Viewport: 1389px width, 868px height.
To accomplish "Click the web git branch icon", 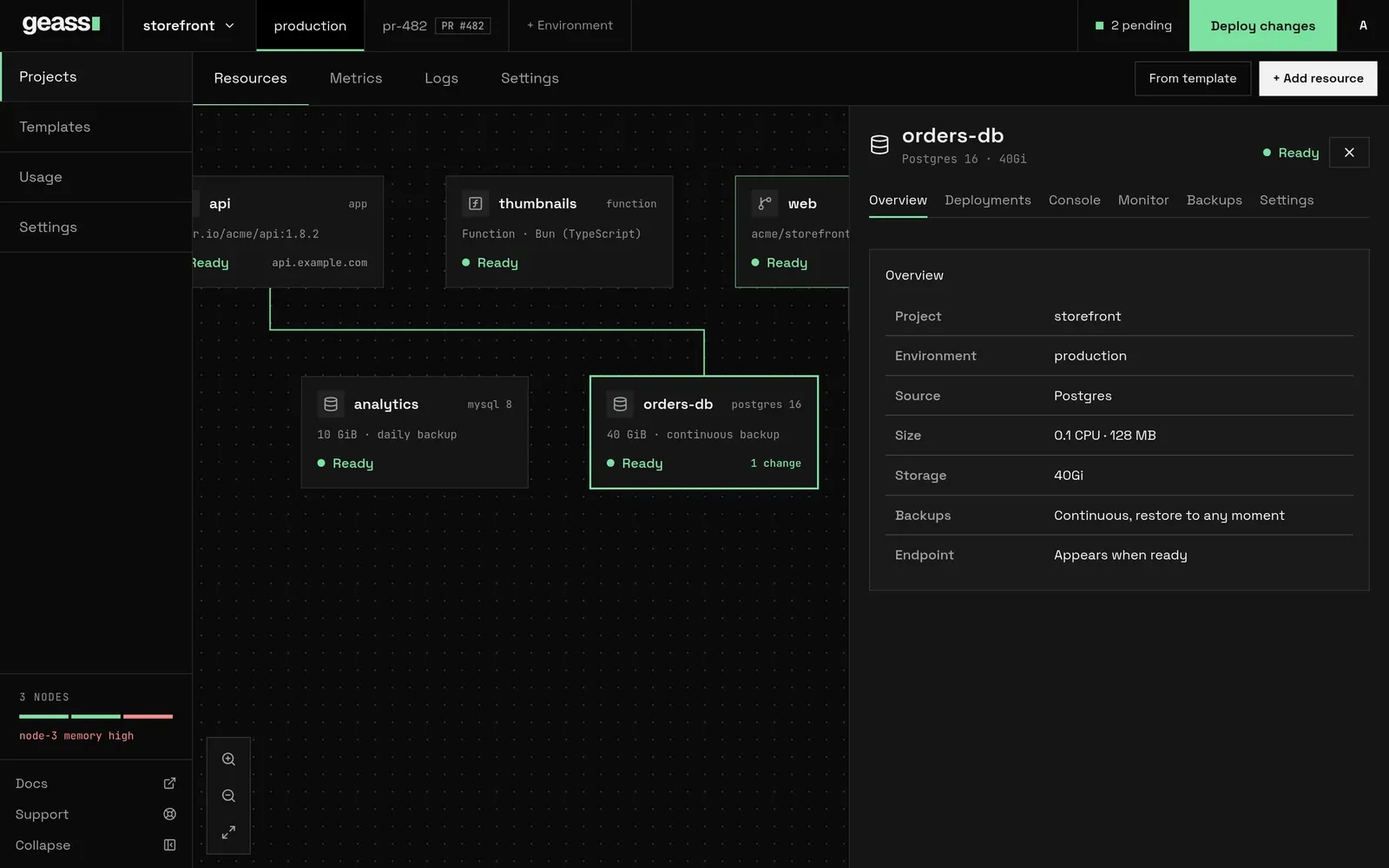I will 765,203.
